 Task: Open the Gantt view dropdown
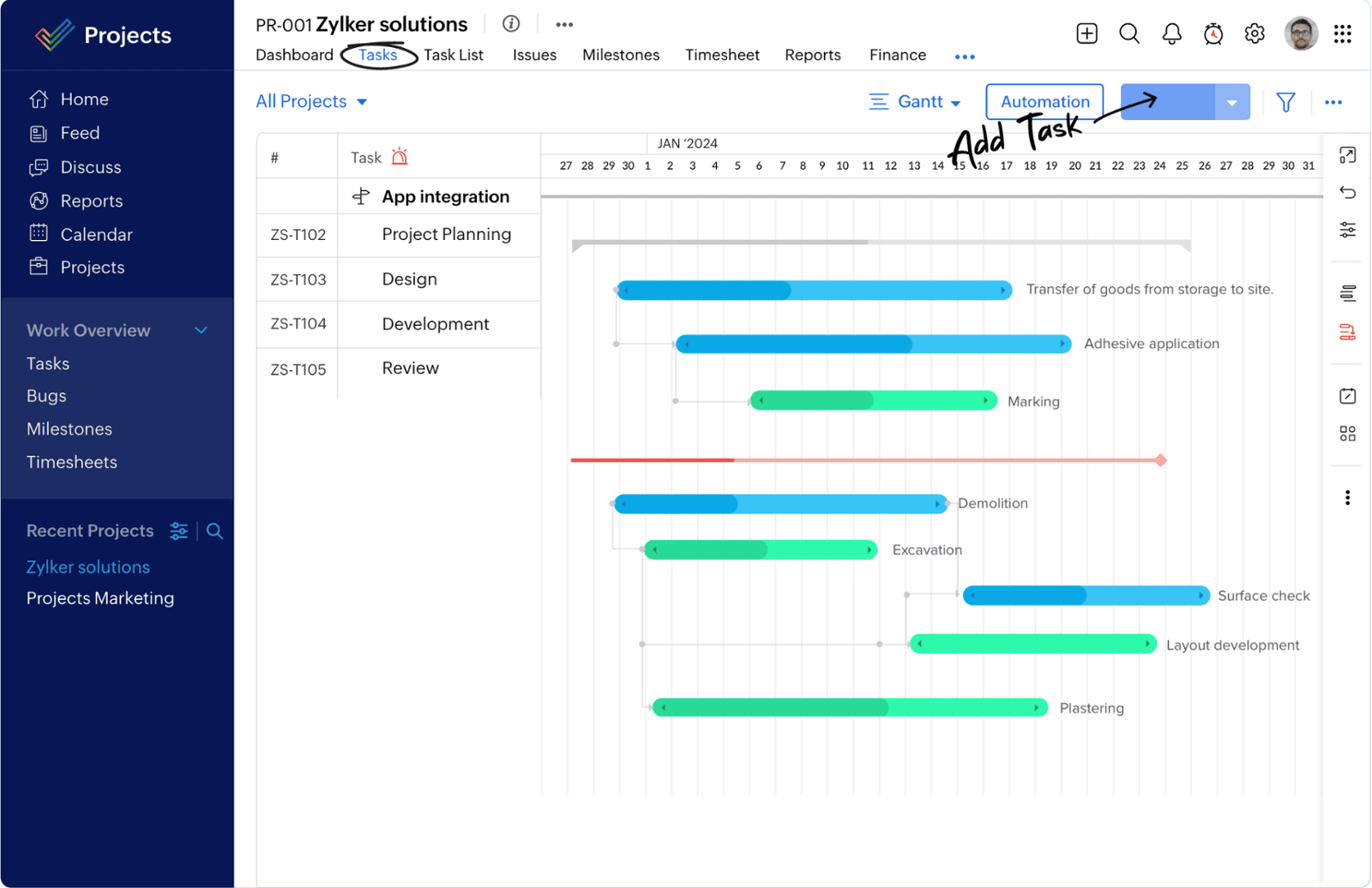pos(915,102)
